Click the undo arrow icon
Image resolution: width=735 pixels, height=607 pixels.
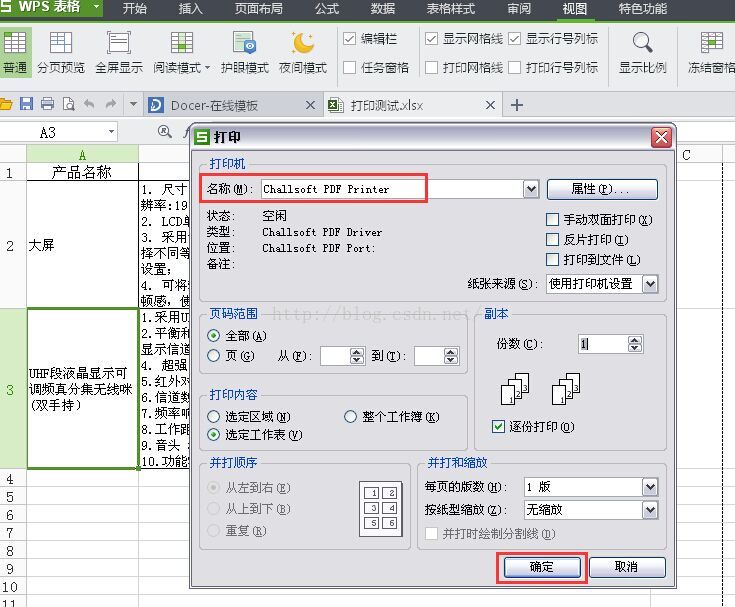coord(89,104)
